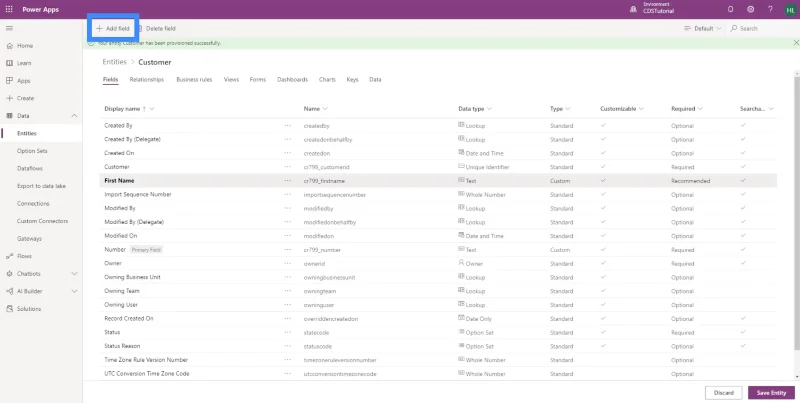Screen dimensions: 800x403
Task: Switch to the Dashboards tab
Action: tap(292, 80)
